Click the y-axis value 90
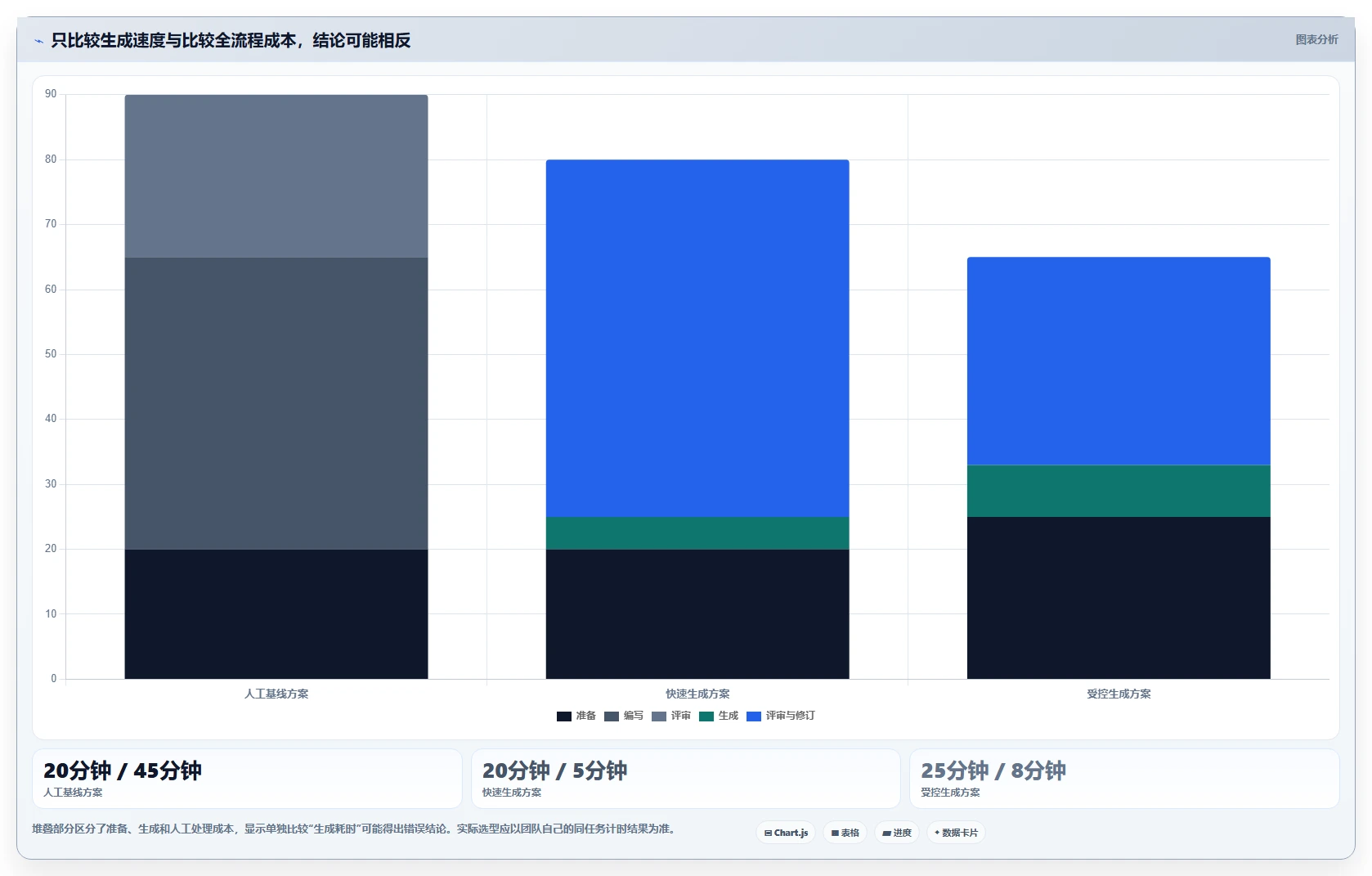1372x876 pixels. (x=51, y=94)
